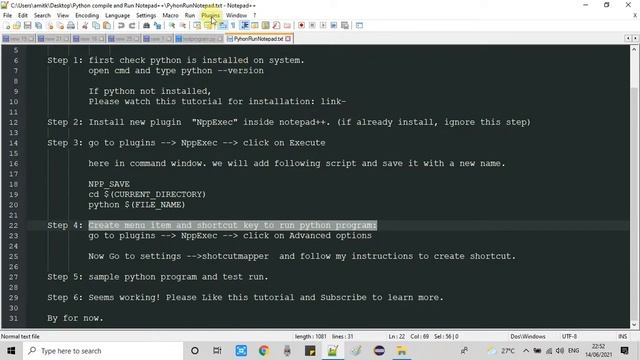The height and width of the screenshot is (360, 640).
Task: Toggle Show All Characters pilcrow icon
Action: (x=233, y=25)
